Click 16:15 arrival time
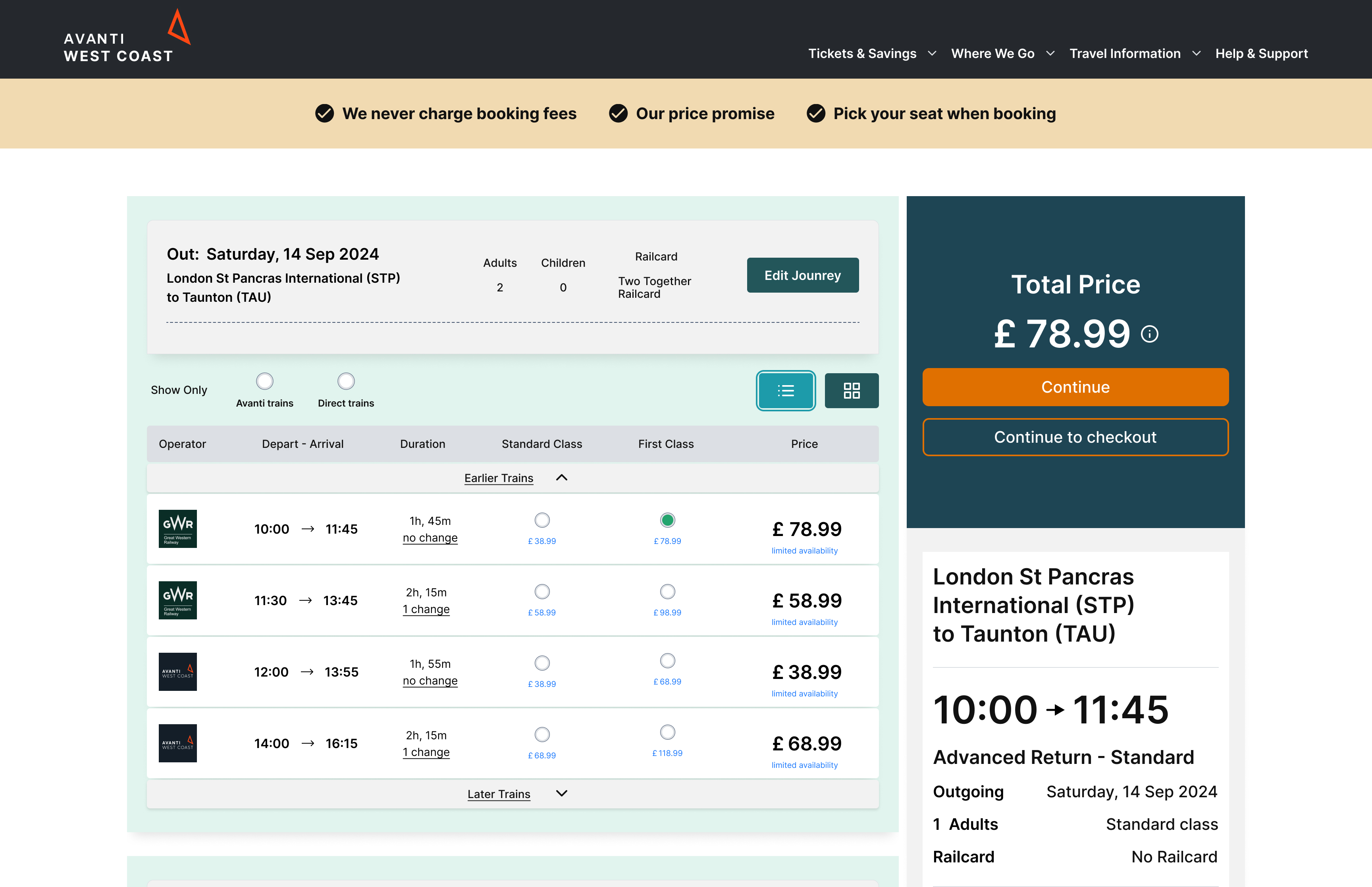The width and height of the screenshot is (1372, 887). pyautogui.click(x=341, y=744)
